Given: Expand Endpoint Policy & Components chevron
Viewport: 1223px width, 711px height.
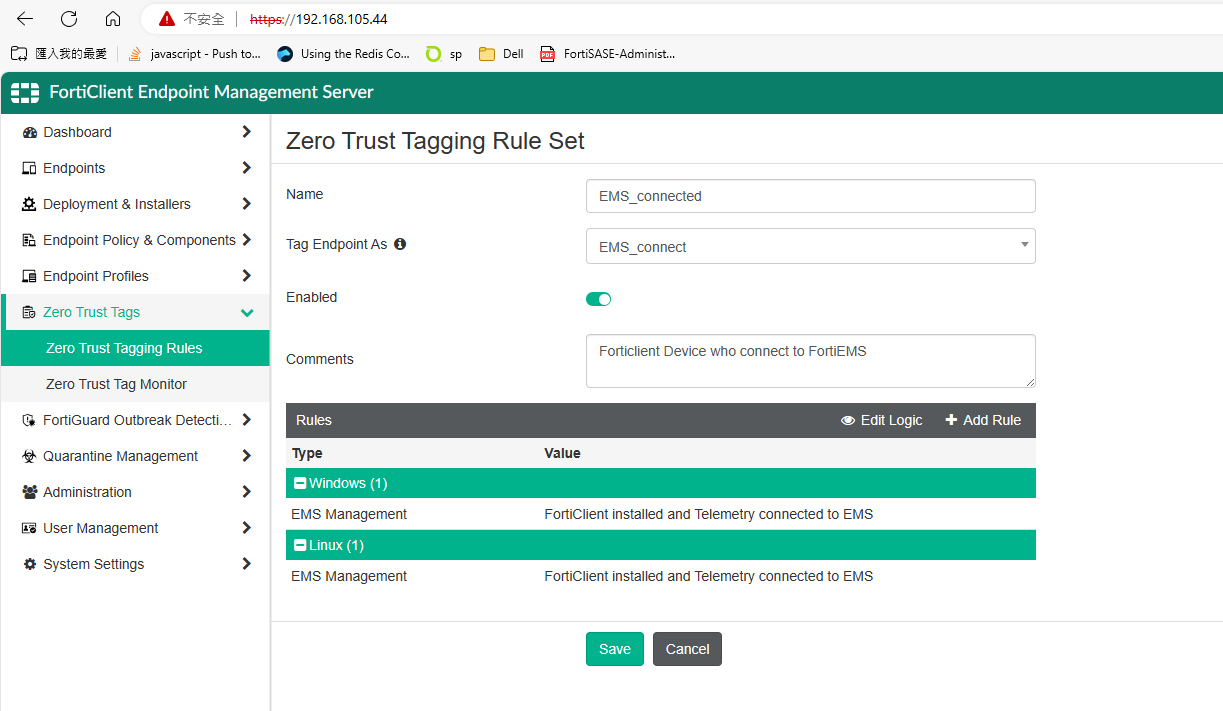Looking at the screenshot, I should pyautogui.click(x=246, y=240).
